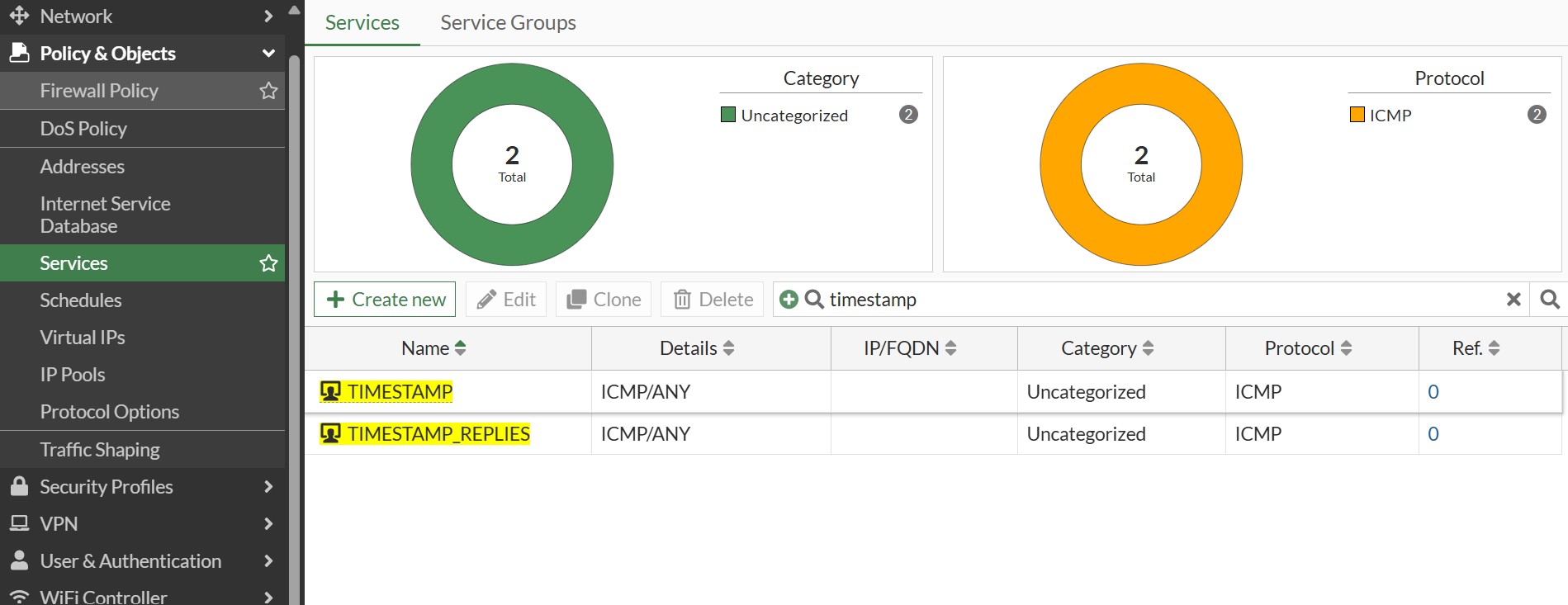Click the green add-filter plus icon in search bar
This screenshot has height=605, width=1568.
(789, 300)
